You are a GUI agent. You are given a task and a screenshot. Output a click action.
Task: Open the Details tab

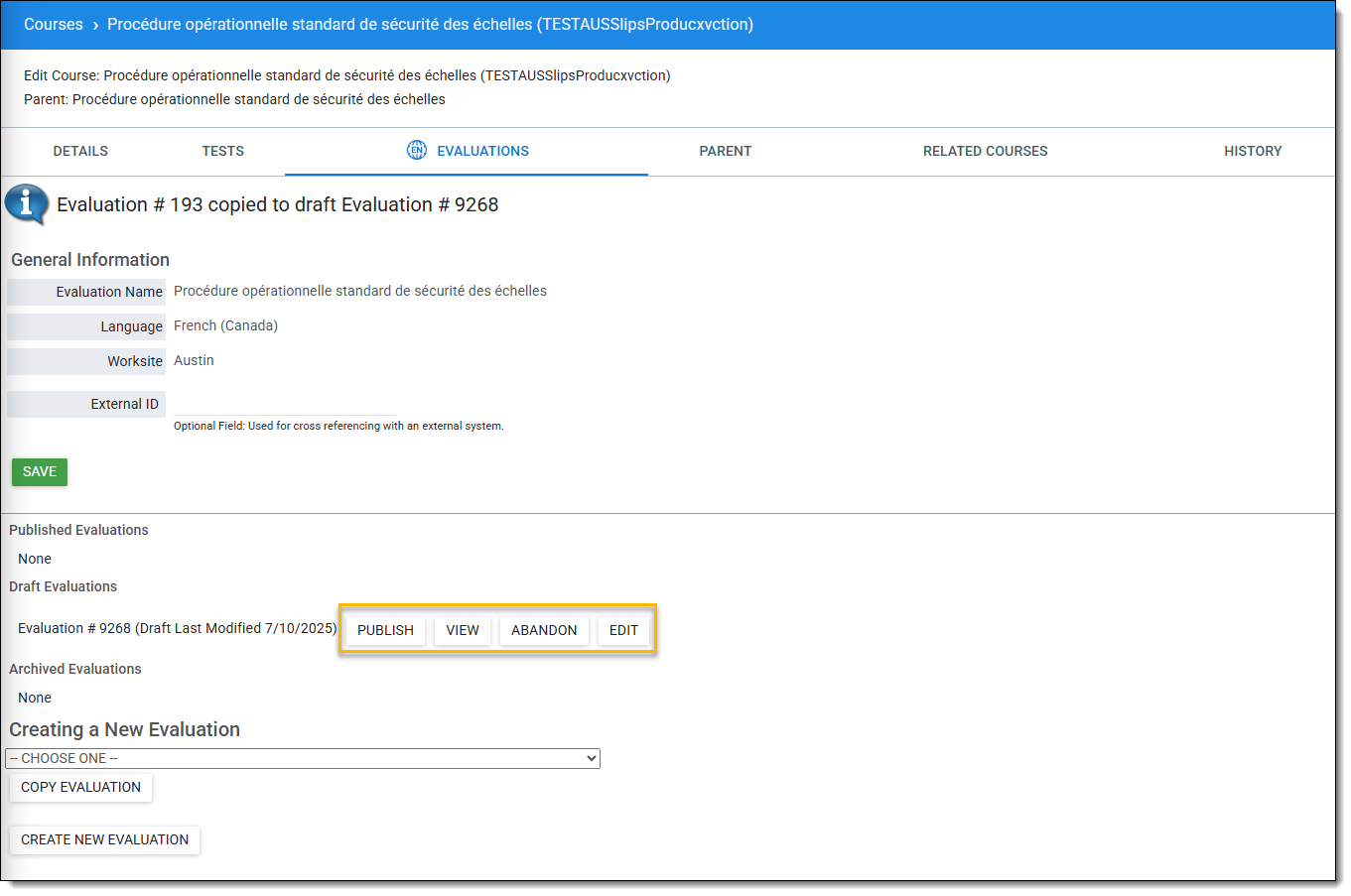(80, 151)
